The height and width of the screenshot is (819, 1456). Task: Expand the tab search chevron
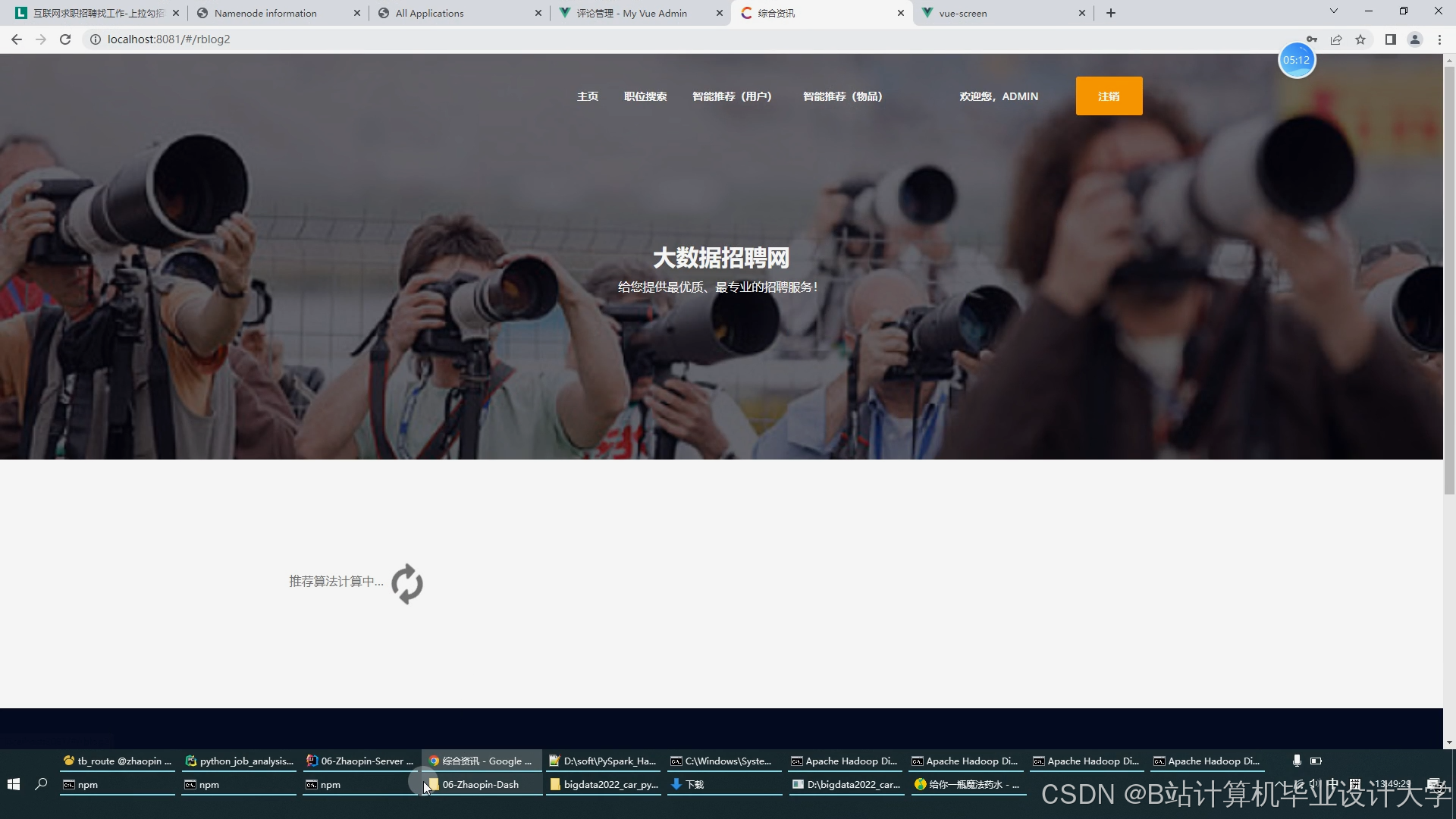pos(1334,11)
